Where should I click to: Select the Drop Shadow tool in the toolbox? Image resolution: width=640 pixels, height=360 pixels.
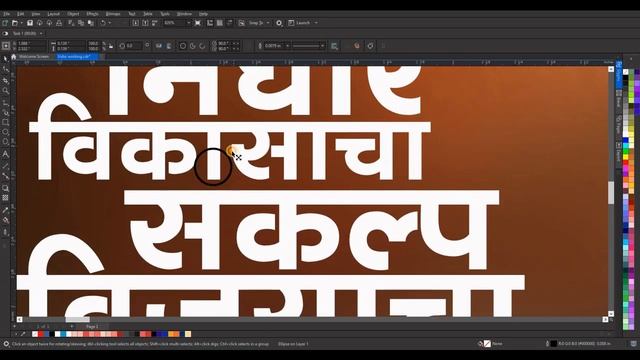tap(5, 188)
